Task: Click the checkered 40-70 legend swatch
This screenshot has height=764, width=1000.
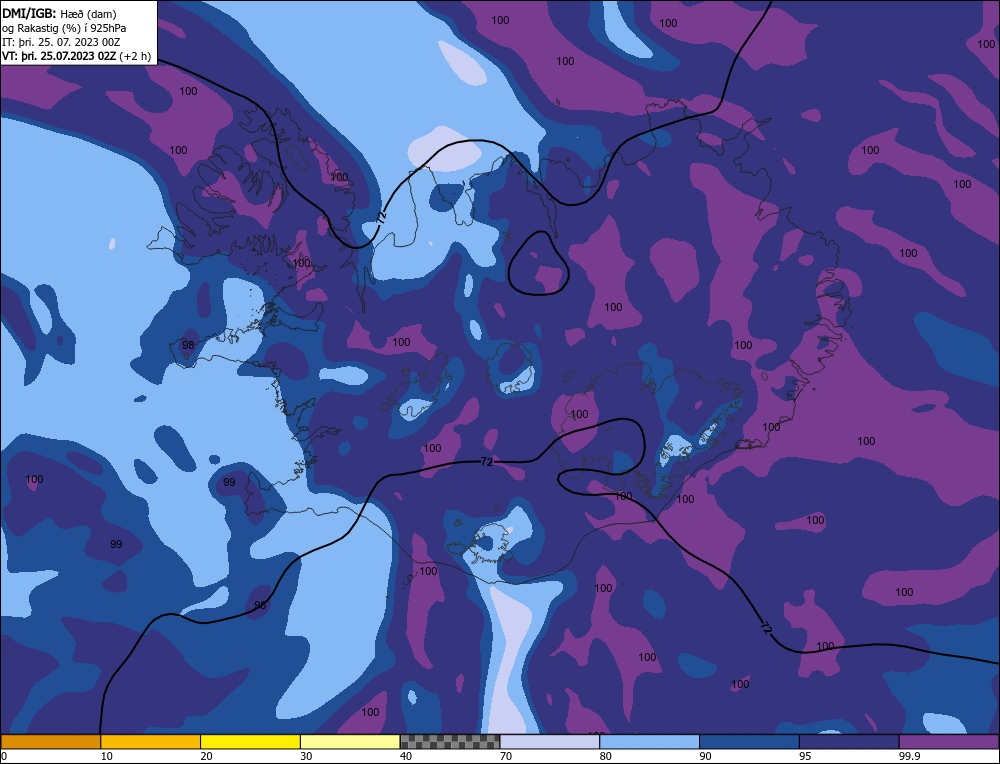Action: tap(450, 742)
